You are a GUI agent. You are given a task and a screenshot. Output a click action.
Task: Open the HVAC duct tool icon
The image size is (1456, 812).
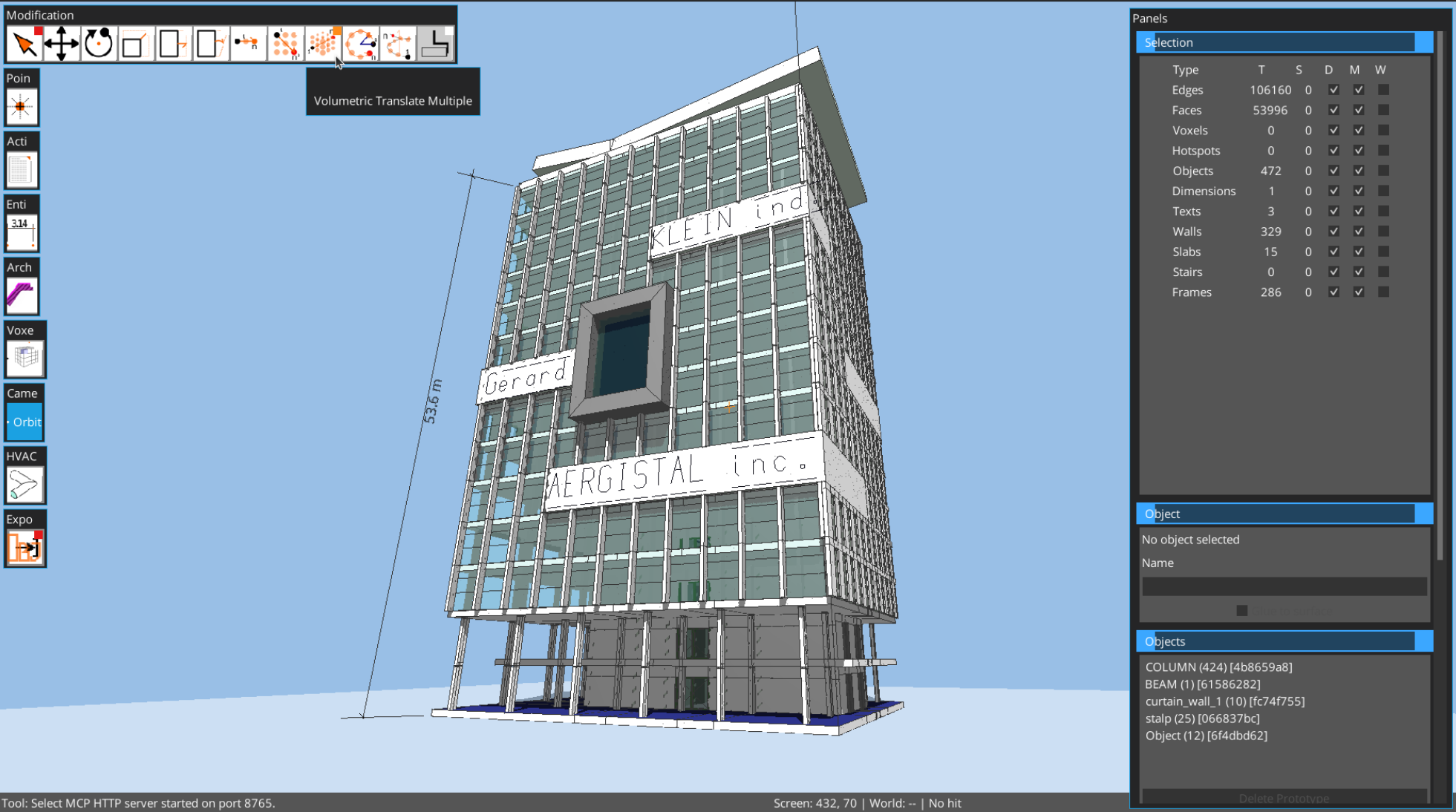click(25, 485)
